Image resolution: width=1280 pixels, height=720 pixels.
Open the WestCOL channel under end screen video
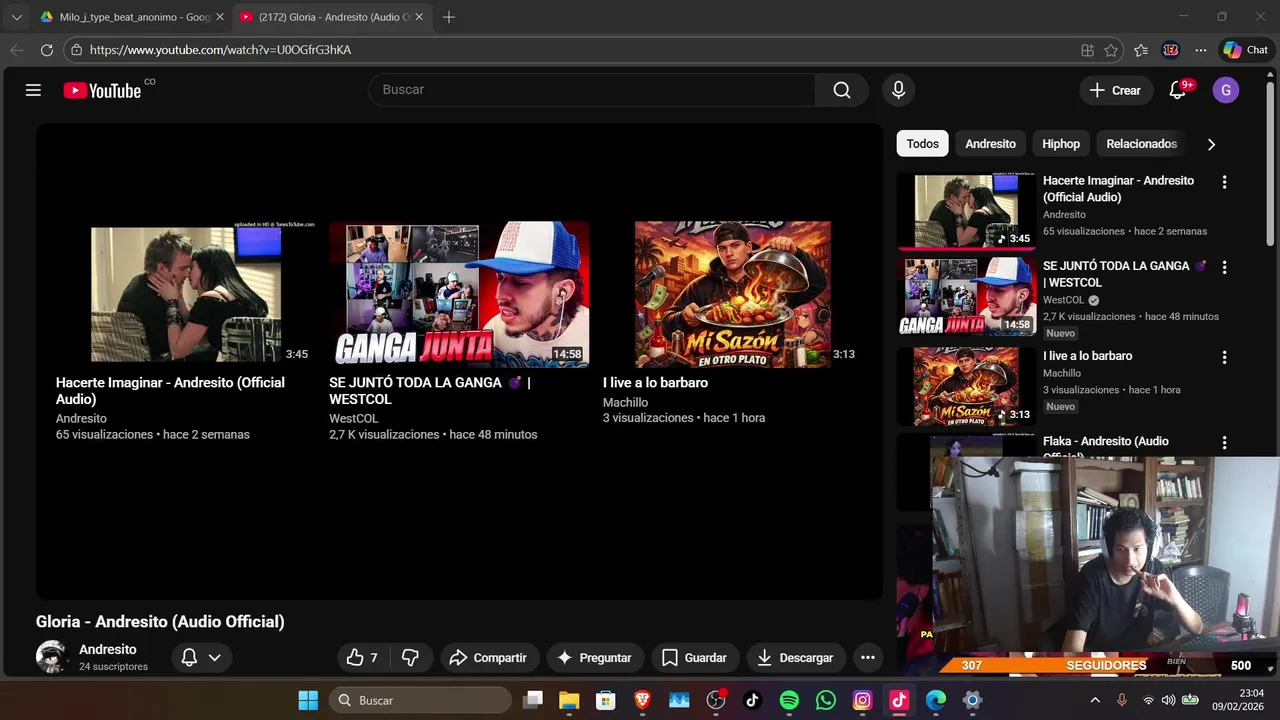(x=354, y=418)
